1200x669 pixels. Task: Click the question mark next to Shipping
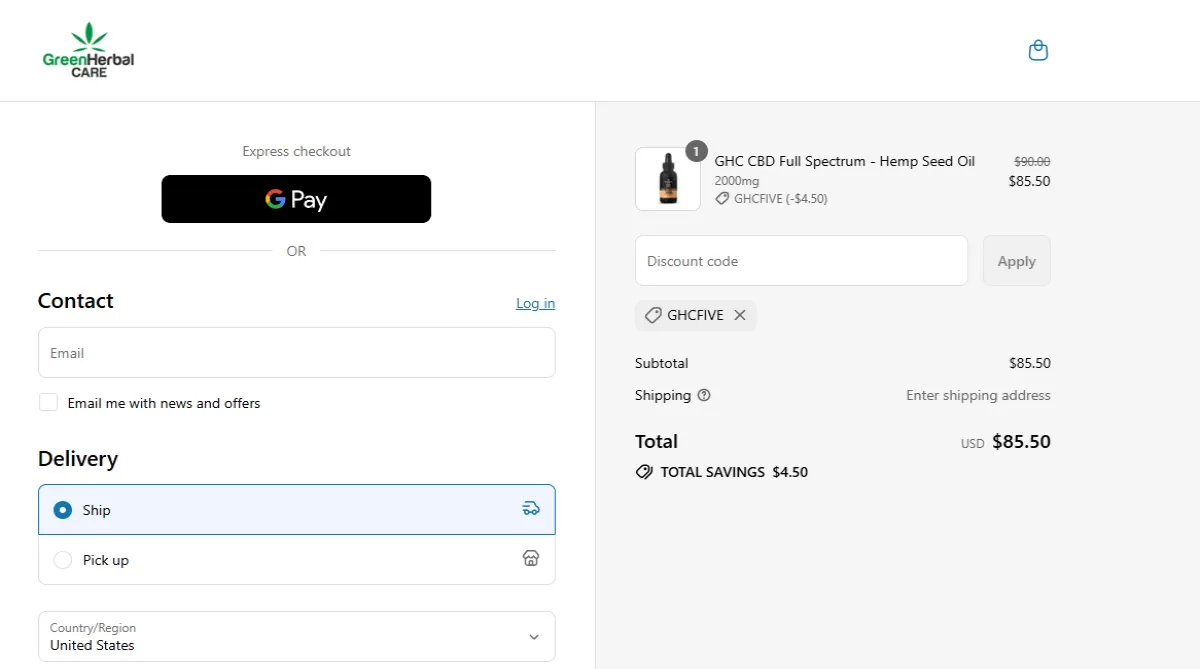(703, 395)
